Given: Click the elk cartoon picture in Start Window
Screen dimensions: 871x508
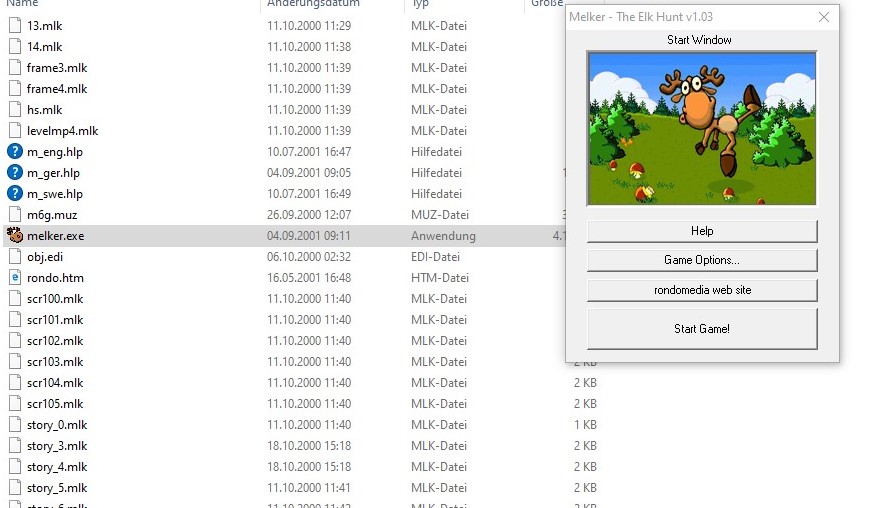Looking at the screenshot, I should point(702,129).
